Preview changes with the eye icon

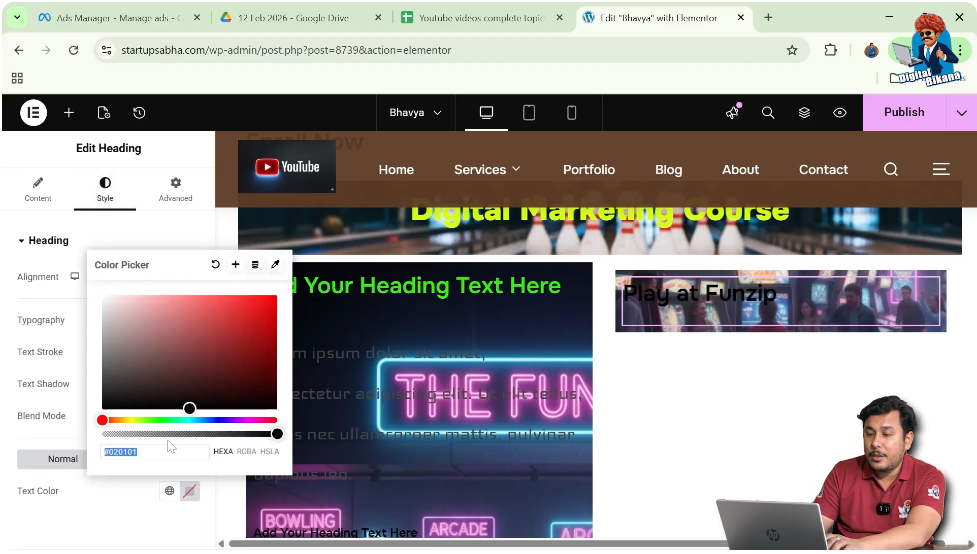839,113
